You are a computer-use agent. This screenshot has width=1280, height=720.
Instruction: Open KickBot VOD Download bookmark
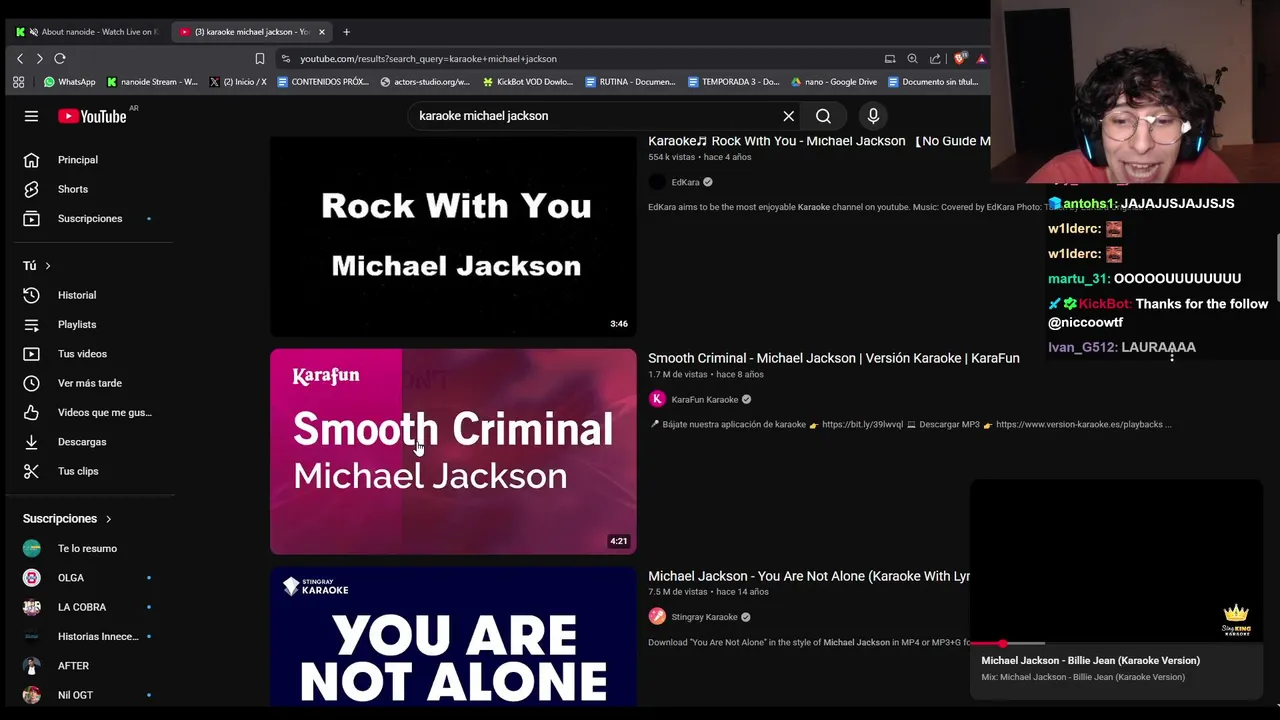coord(528,82)
